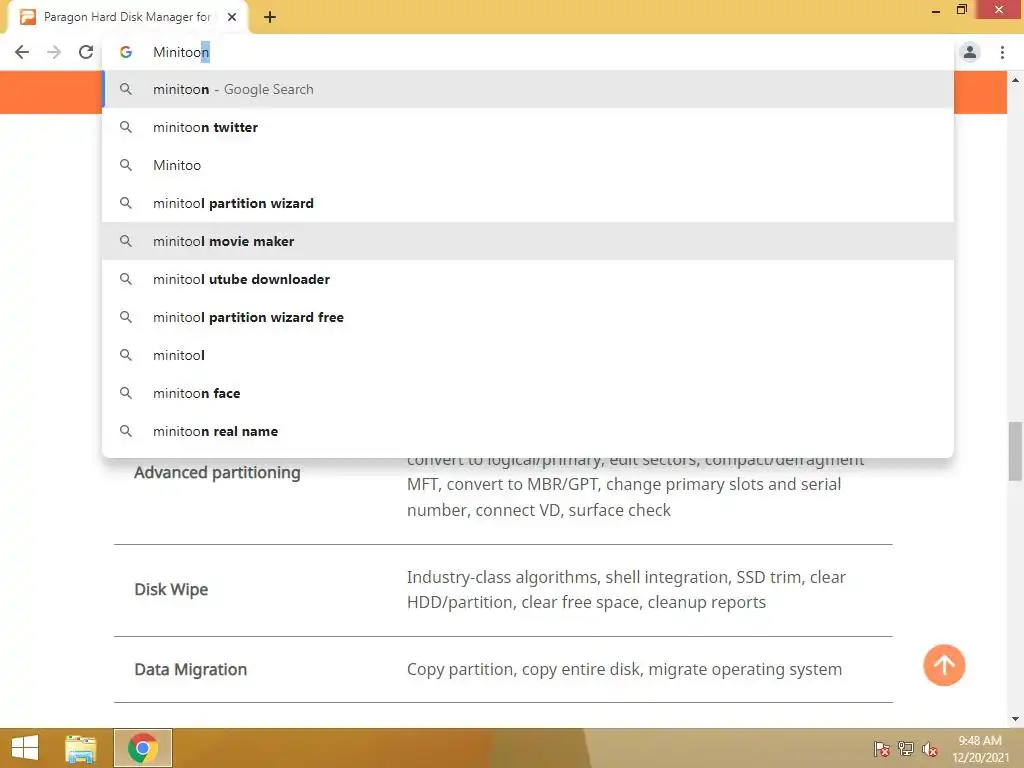Click the address bar containing Minitoon
Image resolution: width=1024 pixels, height=768 pixels.
[x=528, y=52]
